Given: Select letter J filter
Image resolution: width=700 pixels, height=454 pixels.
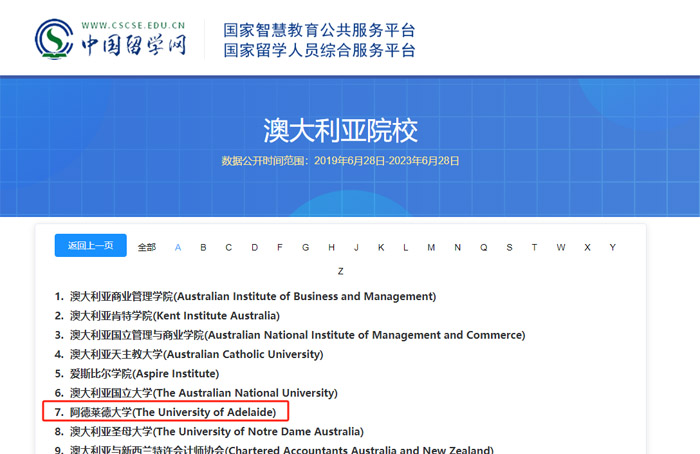Looking at the screenshot, I should [x=356, y=247].
